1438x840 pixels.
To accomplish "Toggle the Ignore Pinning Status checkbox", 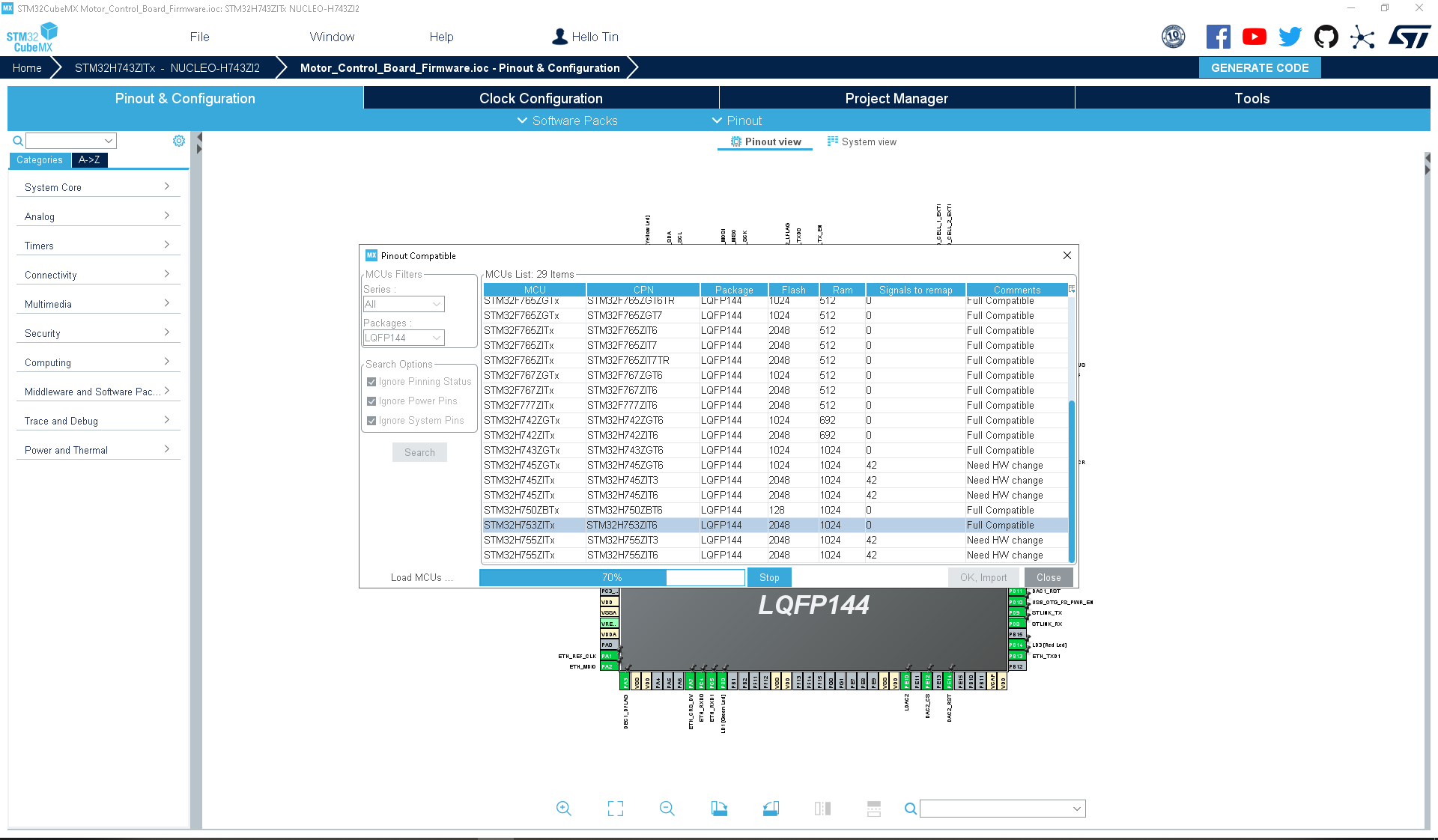I will point(371,382).
